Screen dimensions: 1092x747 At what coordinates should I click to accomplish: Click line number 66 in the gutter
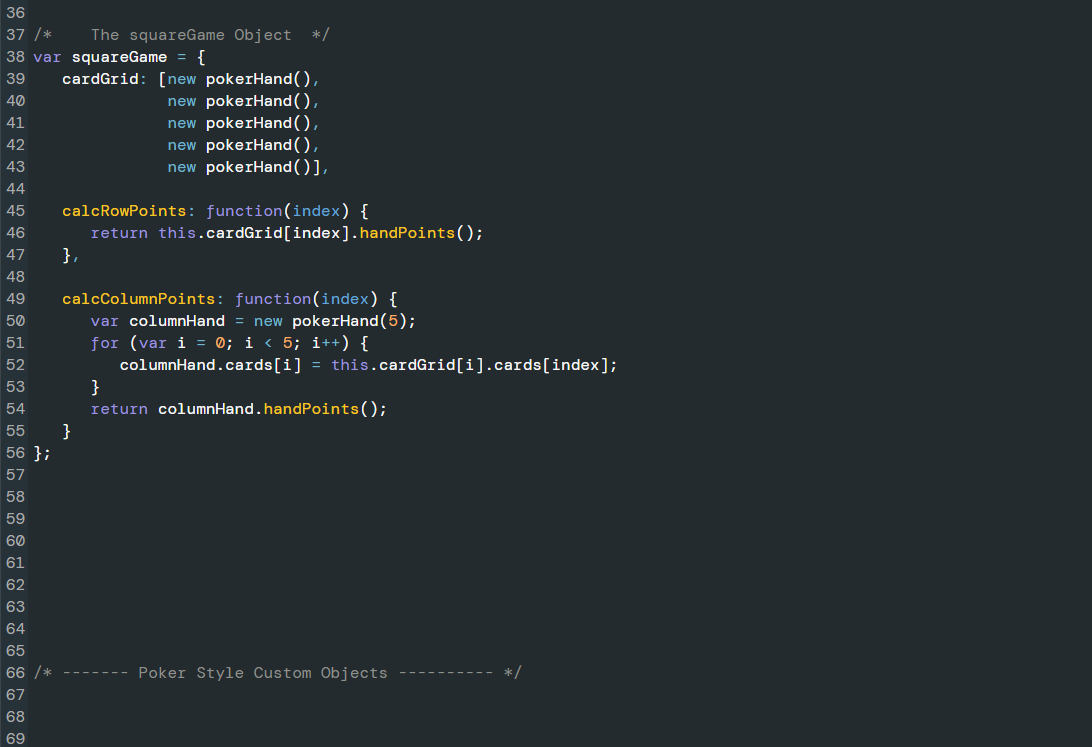coord(15,672)
